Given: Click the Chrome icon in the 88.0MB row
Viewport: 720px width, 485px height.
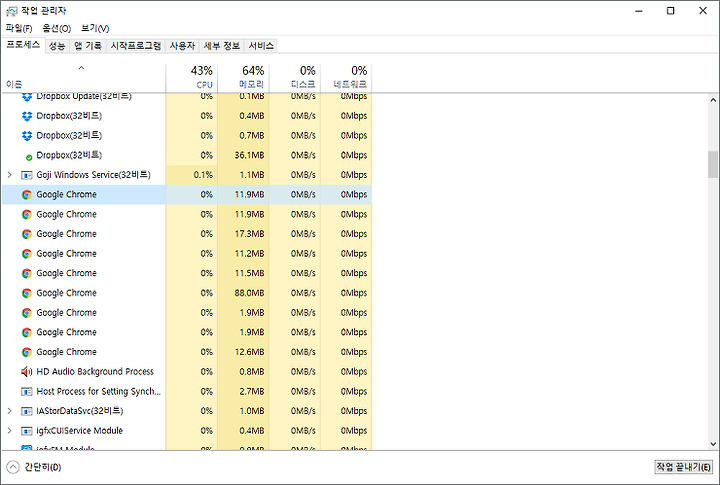Looking at the screenshot, I should pos(27,293).
